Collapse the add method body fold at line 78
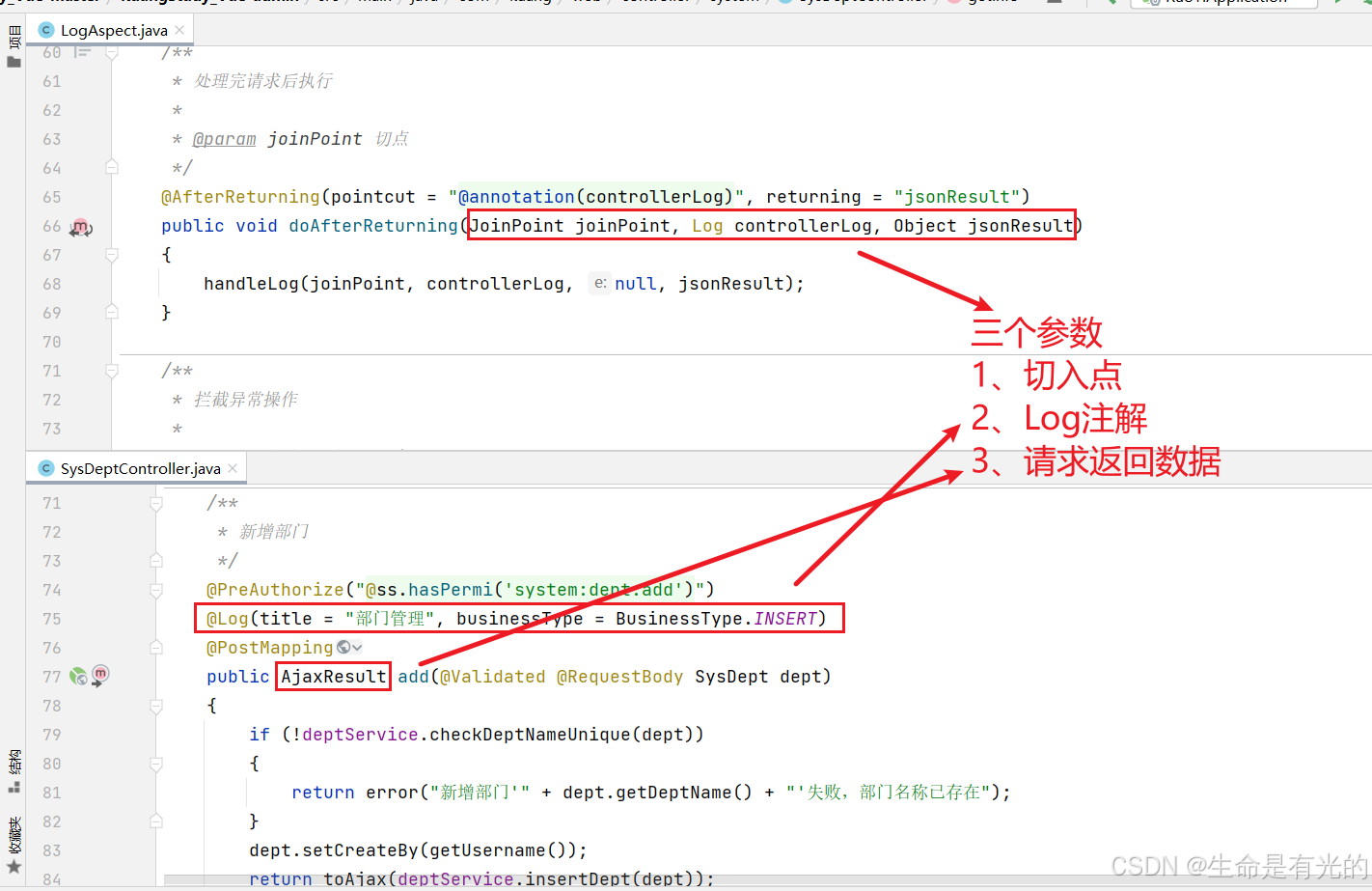 click(156, 706)
